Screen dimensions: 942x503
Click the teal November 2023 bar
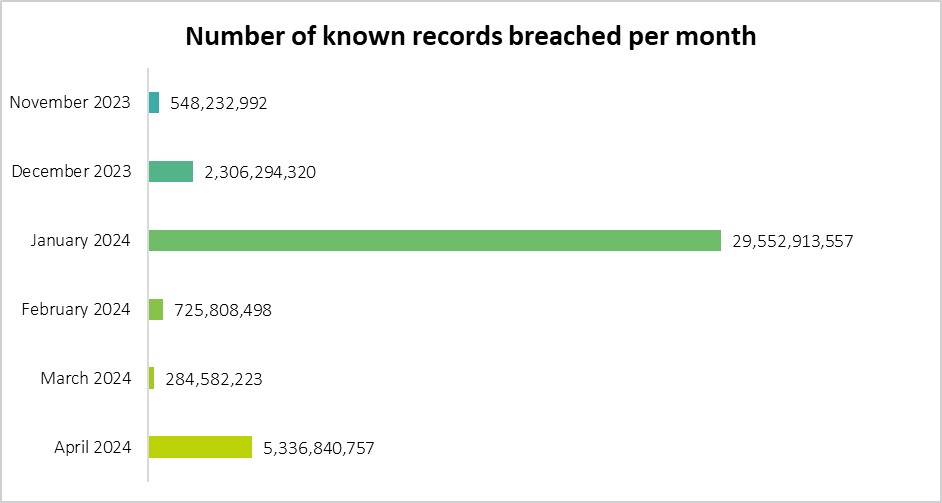[x=154, y=102]
